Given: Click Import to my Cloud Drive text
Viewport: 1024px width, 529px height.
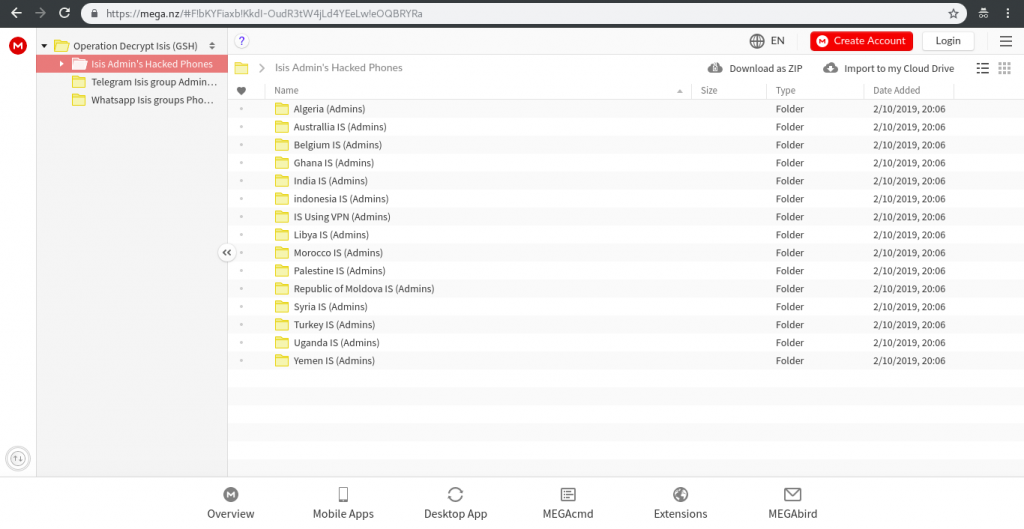Looking at the screenshot, I should click(899, 69).
